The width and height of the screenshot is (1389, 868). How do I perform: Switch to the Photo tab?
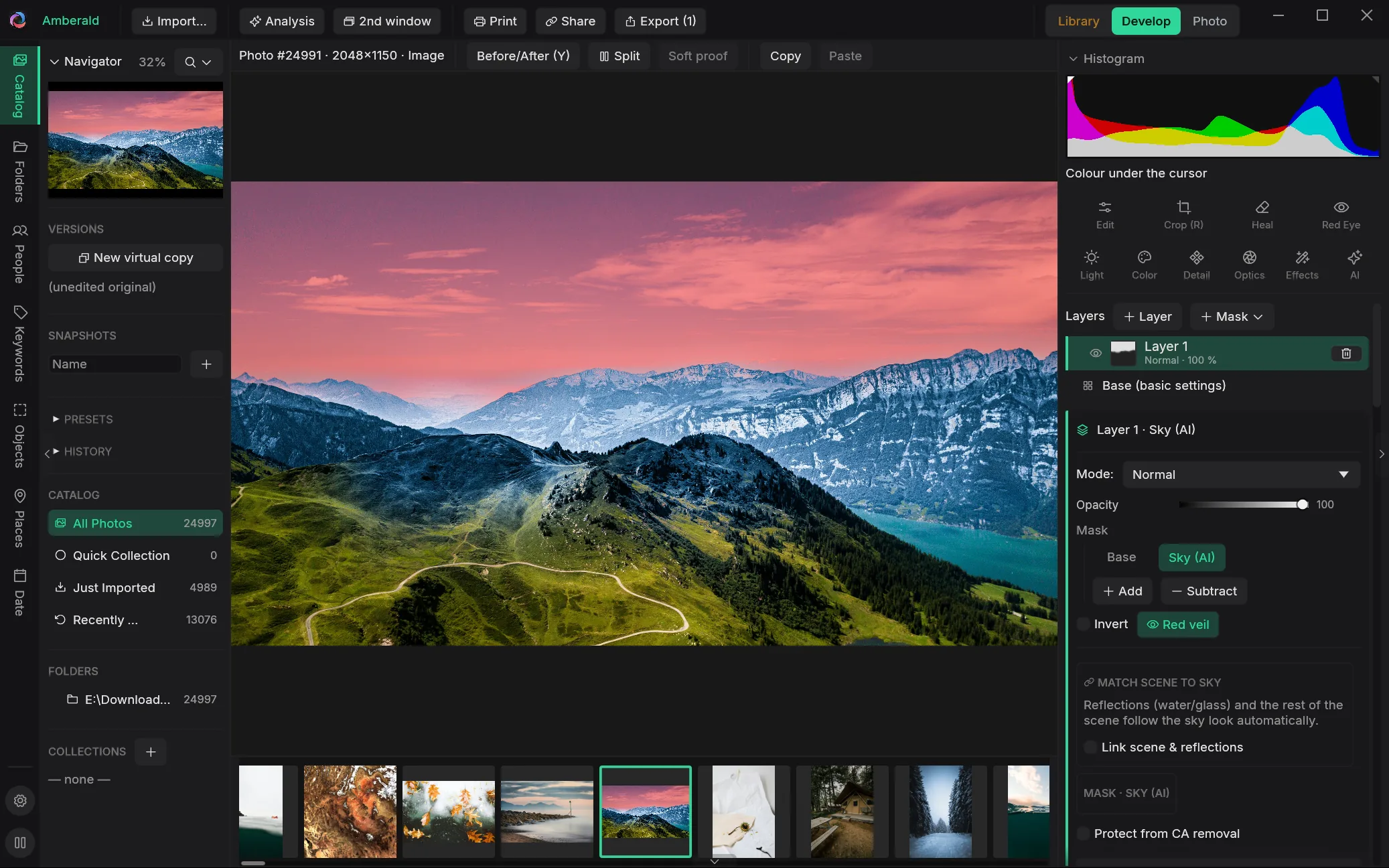coord(1210,21)
